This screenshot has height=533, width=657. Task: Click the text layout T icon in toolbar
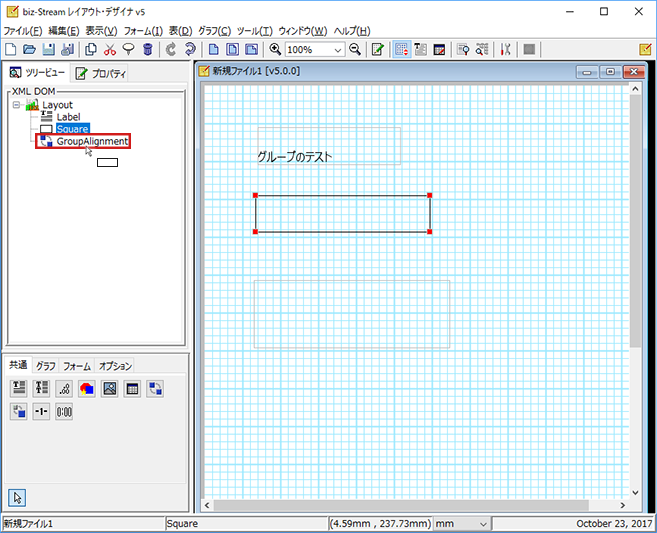(420, 49)
